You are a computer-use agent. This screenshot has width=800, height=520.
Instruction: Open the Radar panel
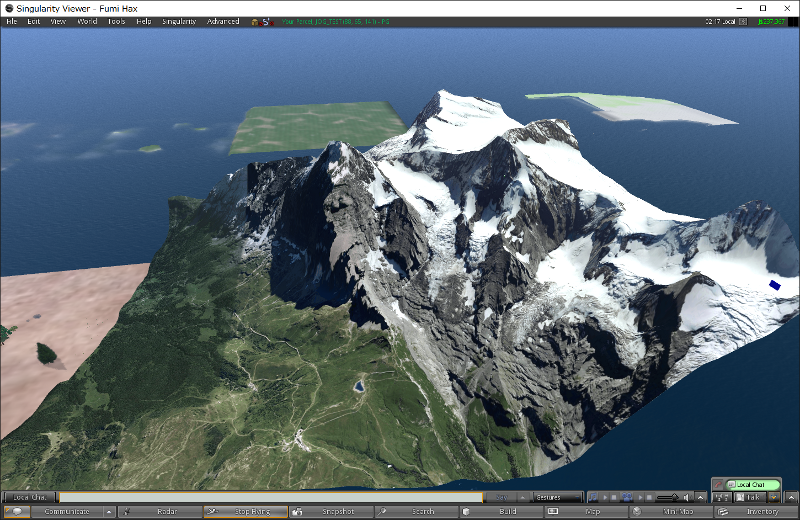[x=160, y=512]
